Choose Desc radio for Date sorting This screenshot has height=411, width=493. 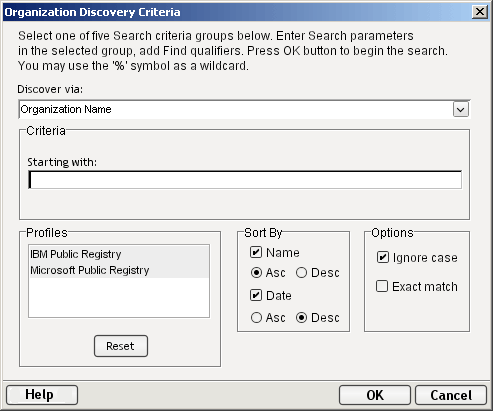click(x=301, y=317)
